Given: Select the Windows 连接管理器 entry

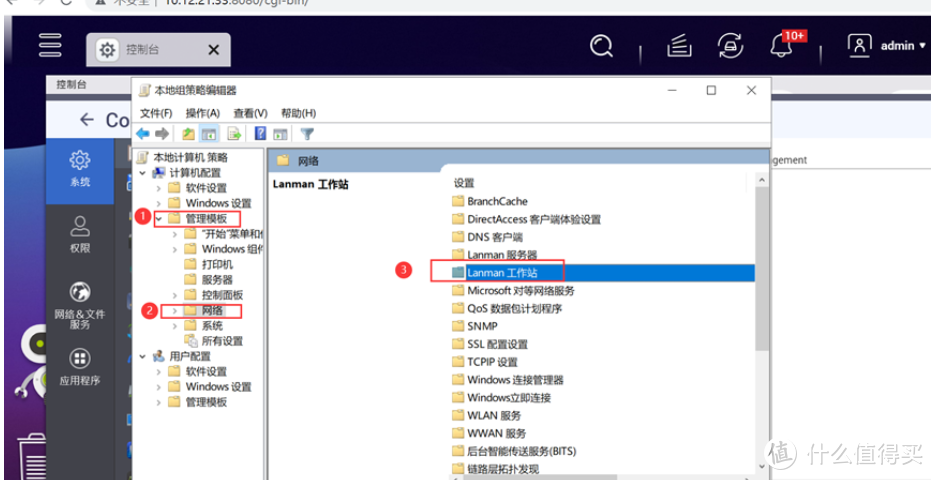Looking at the screenshot, I should (x=508, y=380).
